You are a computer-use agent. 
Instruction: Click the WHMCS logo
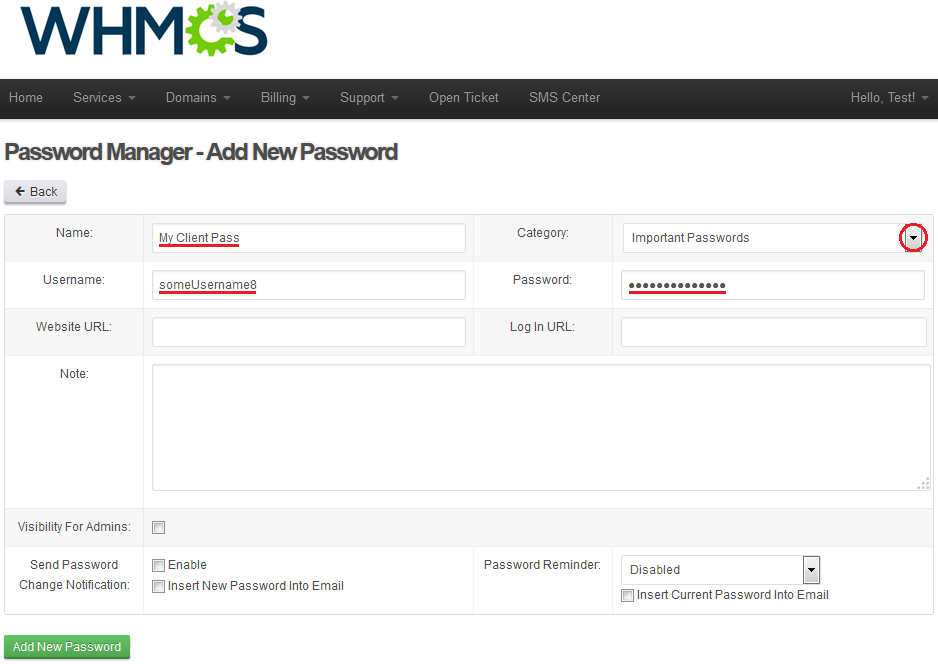point(144,30)
